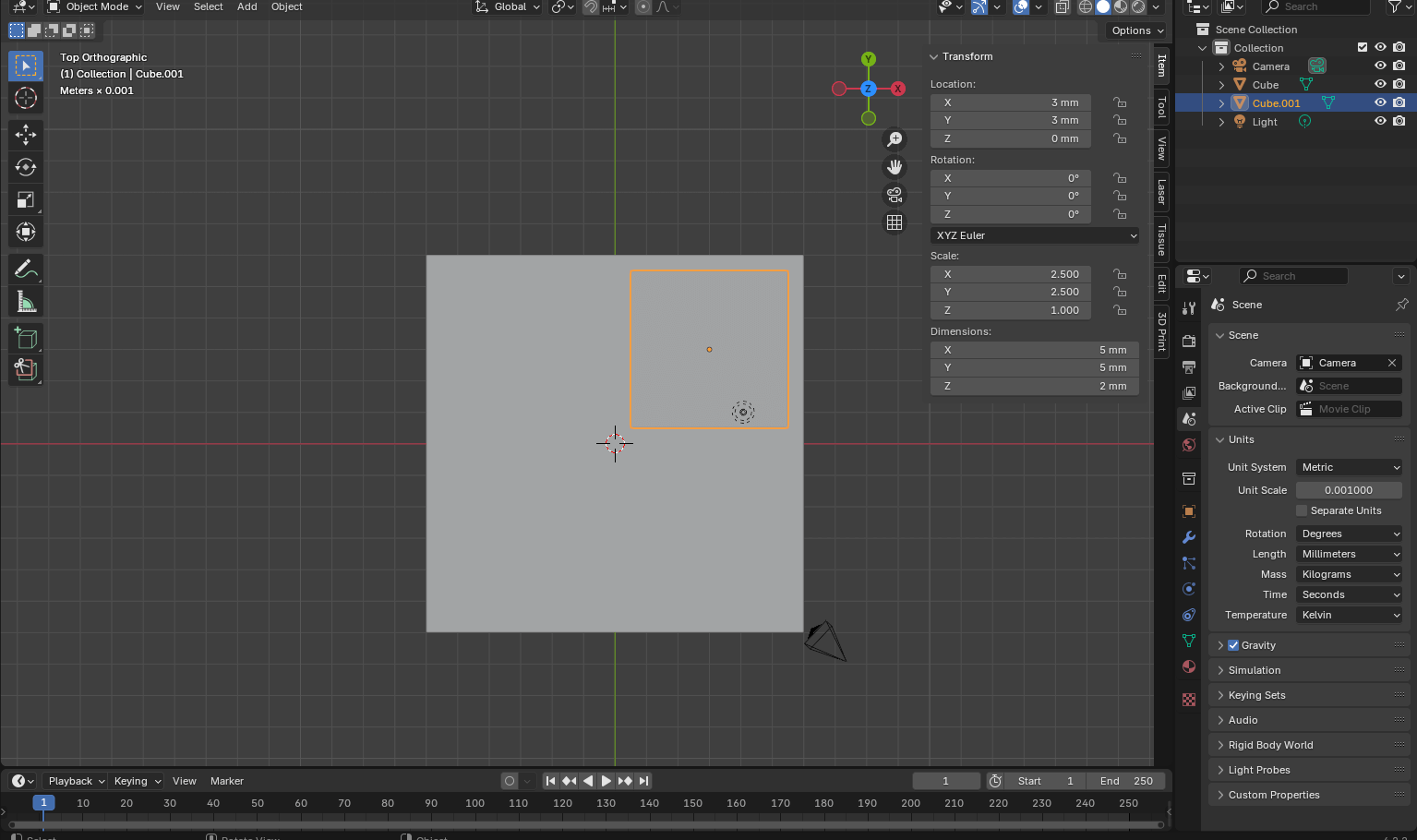Viewport: 1417px width, 840px height.
Task: Hide Cube.001 in viewport via eye icon
Action: 1380,103
